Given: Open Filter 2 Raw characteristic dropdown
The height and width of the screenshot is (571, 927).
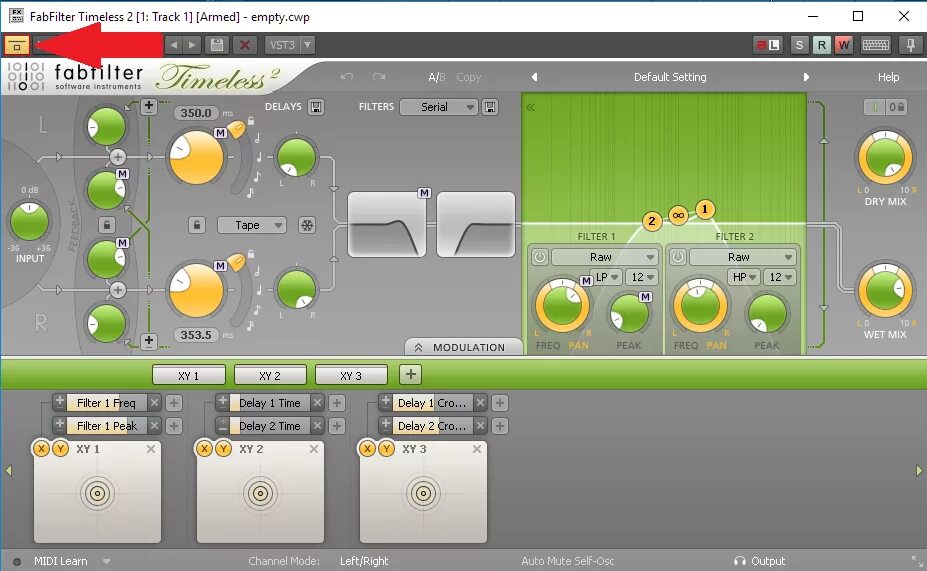Looking at the screenshot, I should [743, 257].
